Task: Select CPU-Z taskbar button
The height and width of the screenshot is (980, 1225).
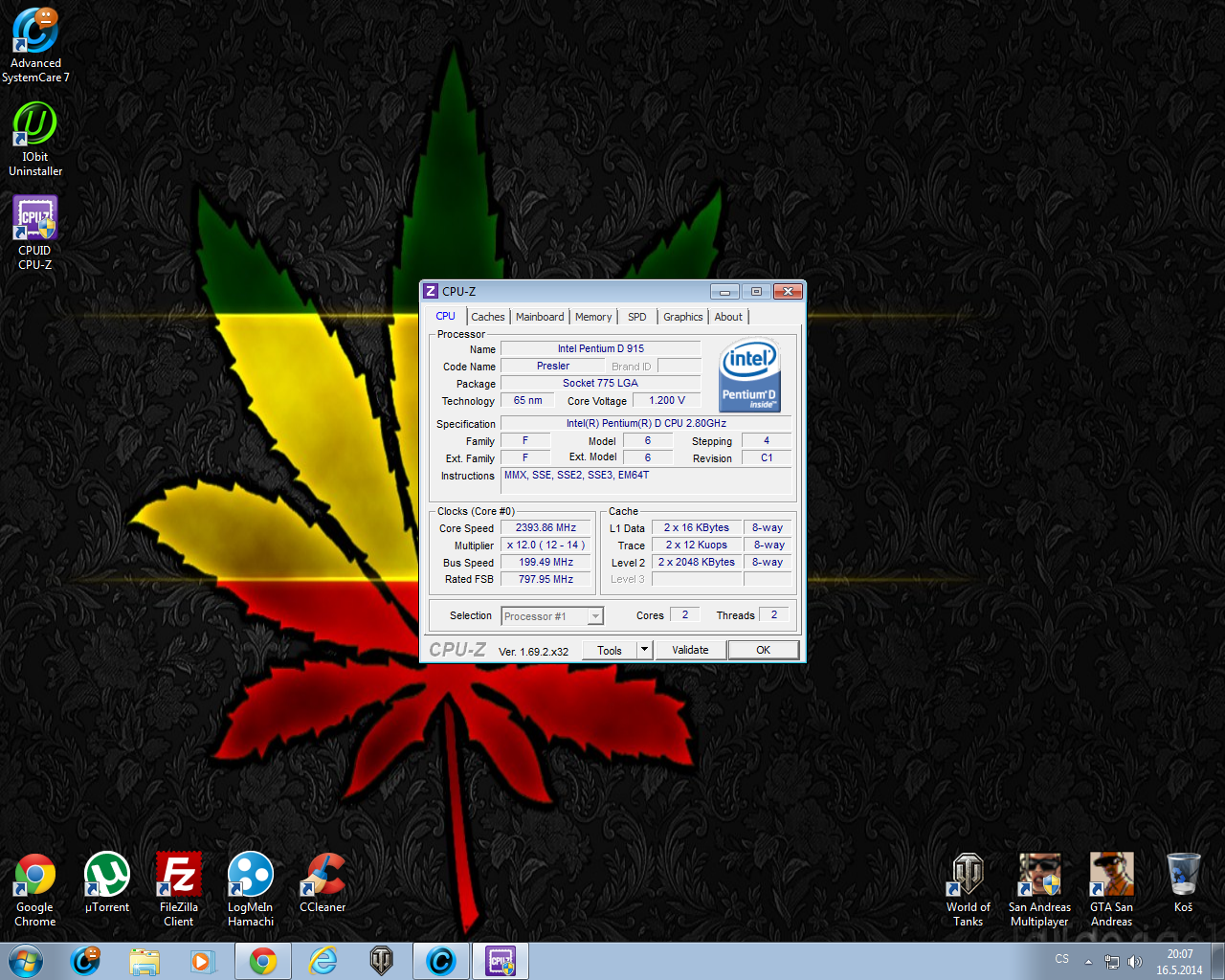Action: [501, 961]
